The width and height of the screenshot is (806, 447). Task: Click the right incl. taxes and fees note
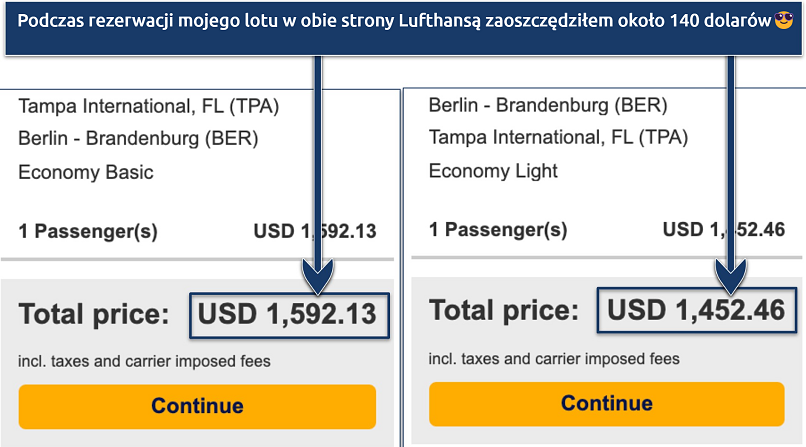(x=554, y=358)
